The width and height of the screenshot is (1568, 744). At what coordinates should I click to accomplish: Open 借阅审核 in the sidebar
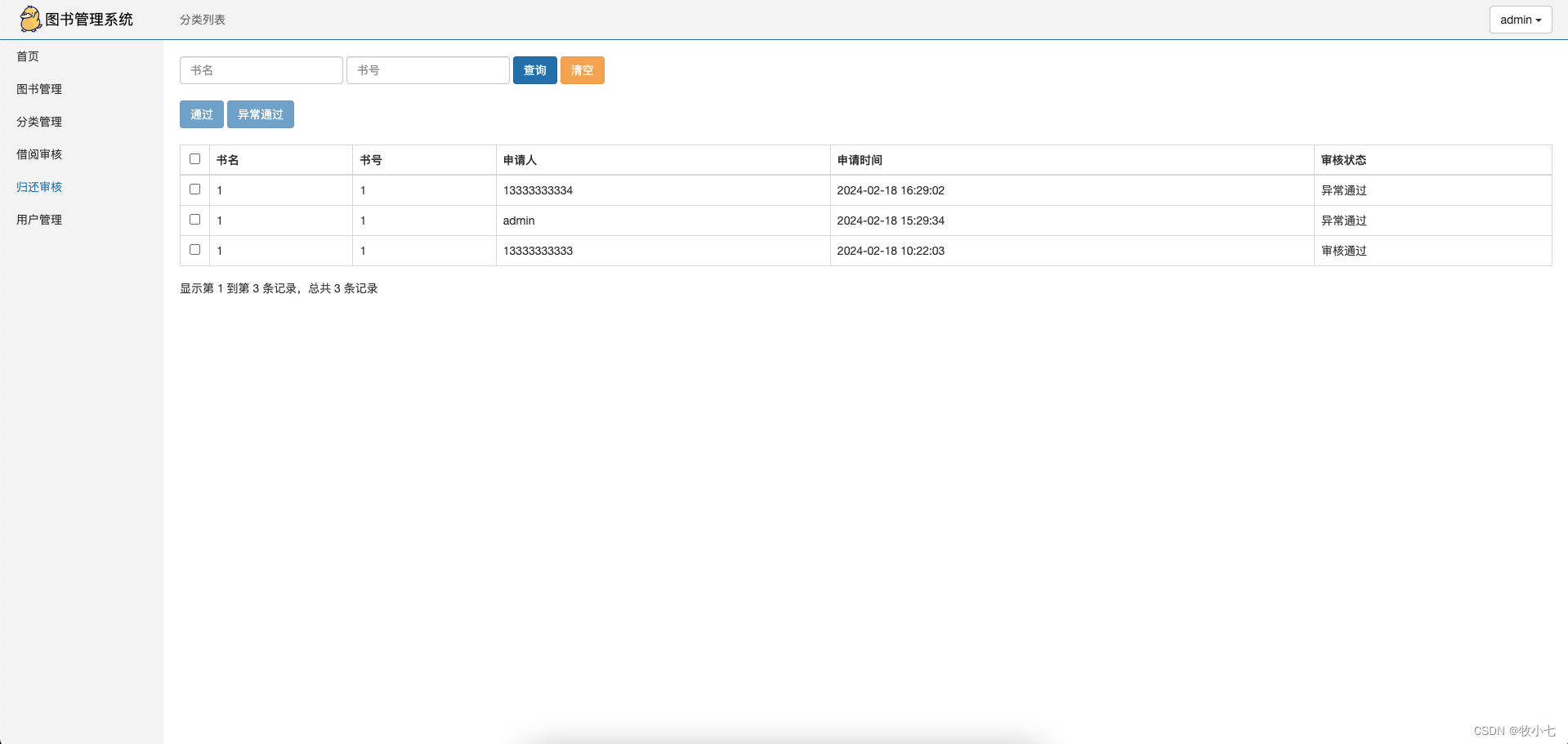[x=39, y=154]
